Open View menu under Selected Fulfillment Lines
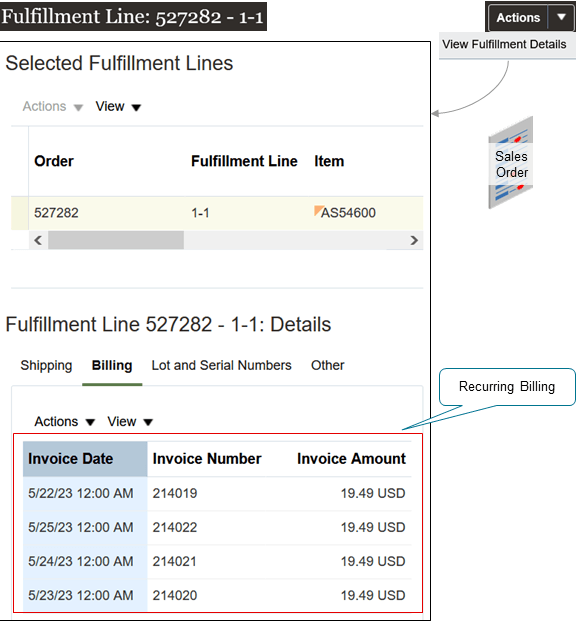Viewport: 576px width, 624px height. pos(118,107)
